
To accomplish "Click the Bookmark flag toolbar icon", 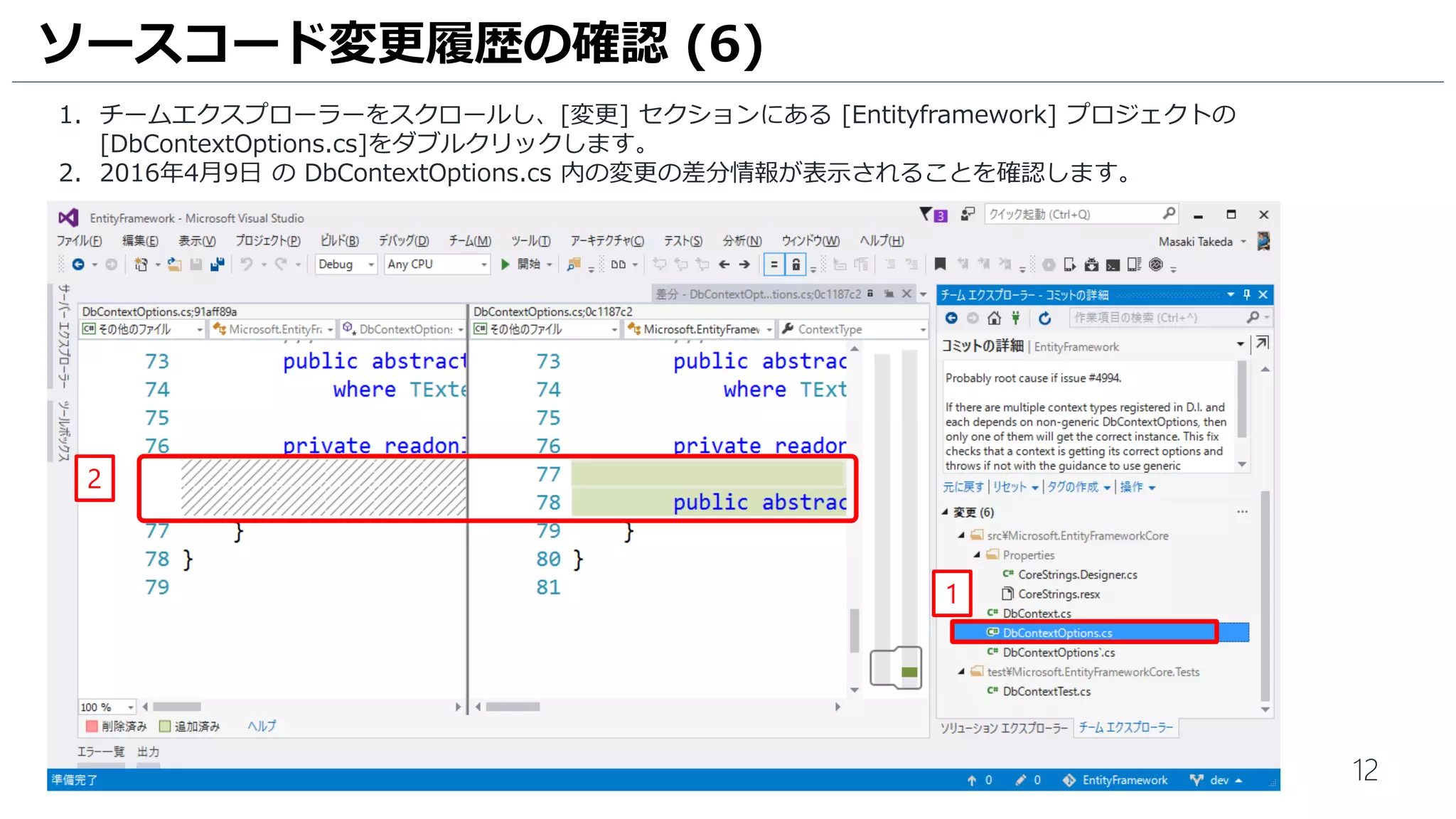I will (940, 264).
